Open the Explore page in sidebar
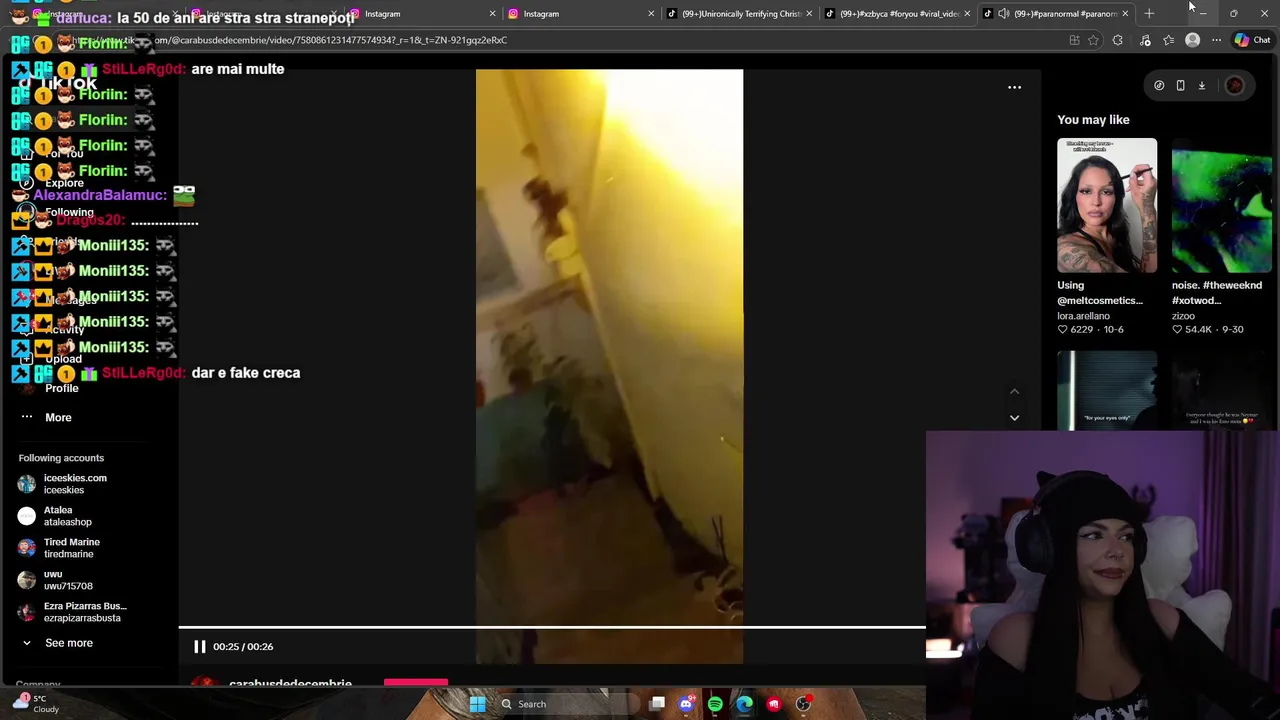 64,183
